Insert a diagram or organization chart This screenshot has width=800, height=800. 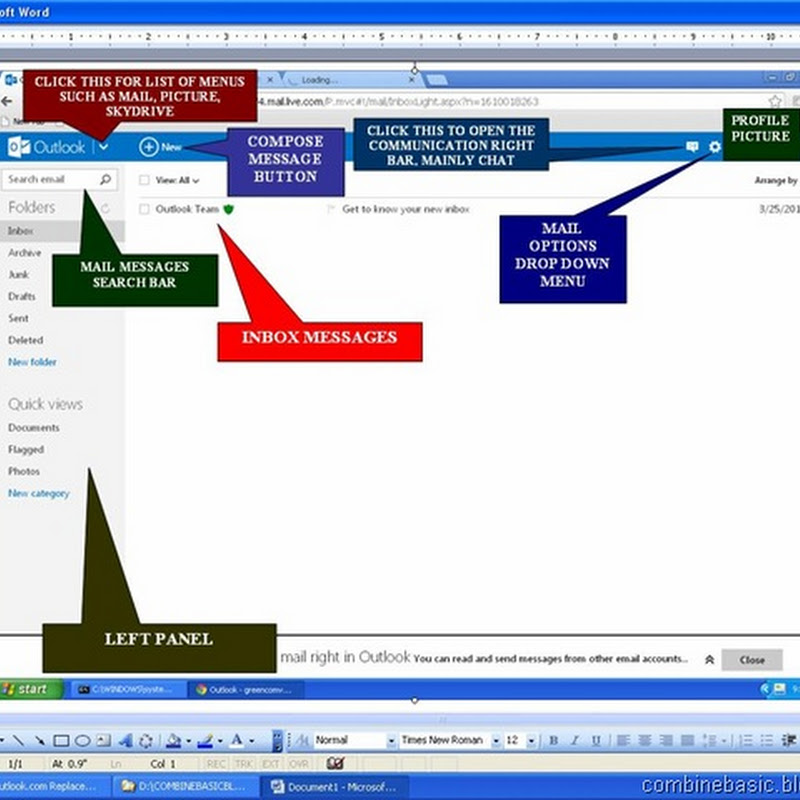[145, 740]
